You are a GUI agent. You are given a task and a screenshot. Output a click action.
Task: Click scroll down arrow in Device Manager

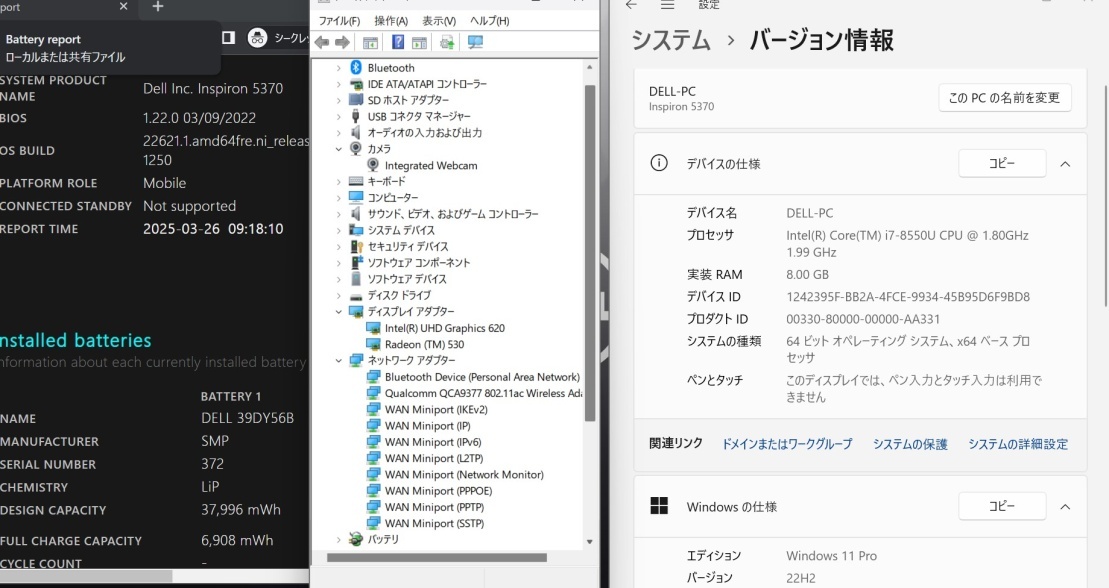(590, 542)
